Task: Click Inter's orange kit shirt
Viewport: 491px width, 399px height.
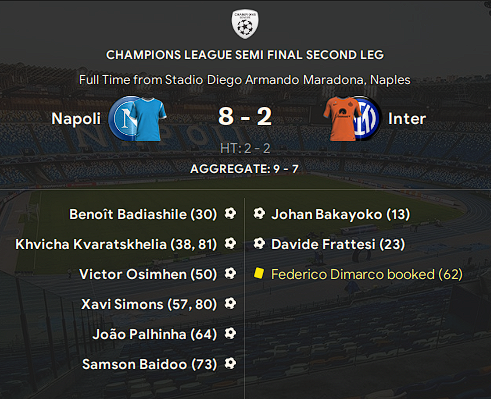Action: click(x=342, y=119)
